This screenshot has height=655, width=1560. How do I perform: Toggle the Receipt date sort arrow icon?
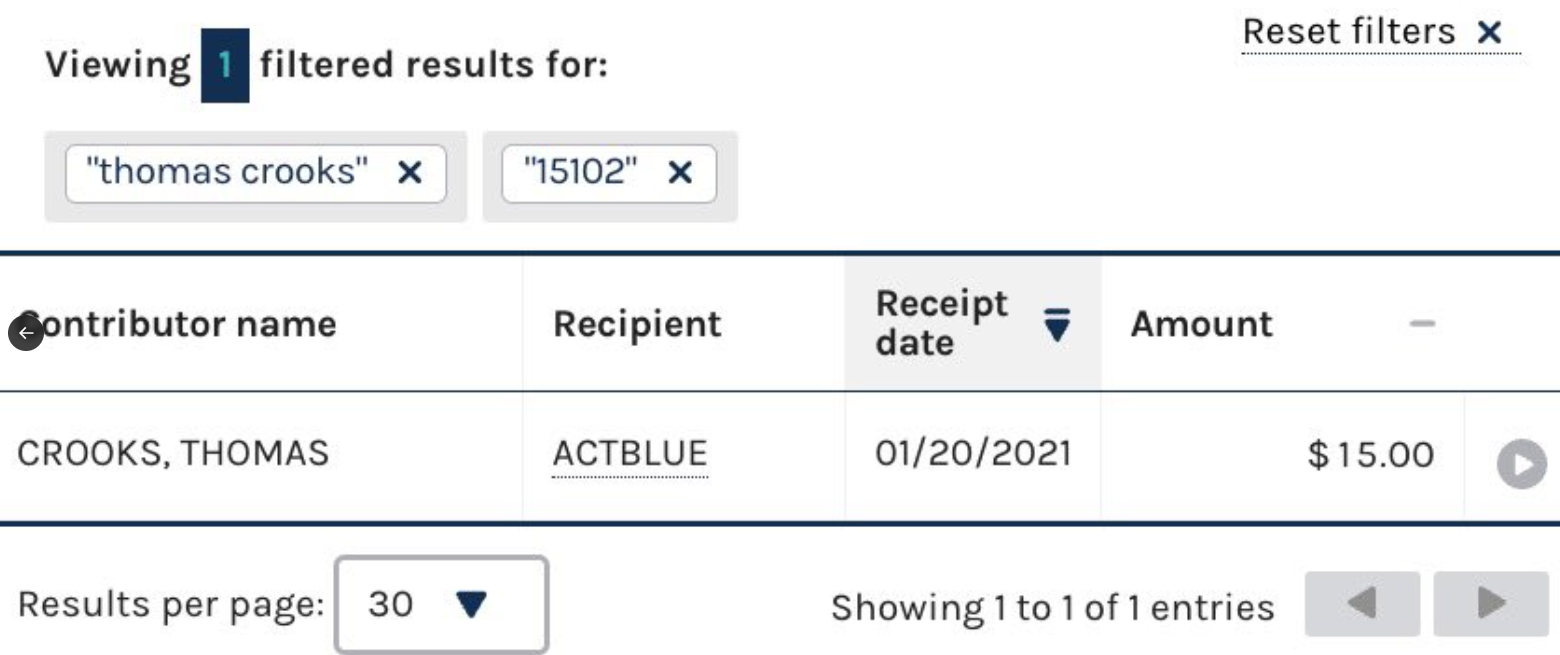[1056, 324]
